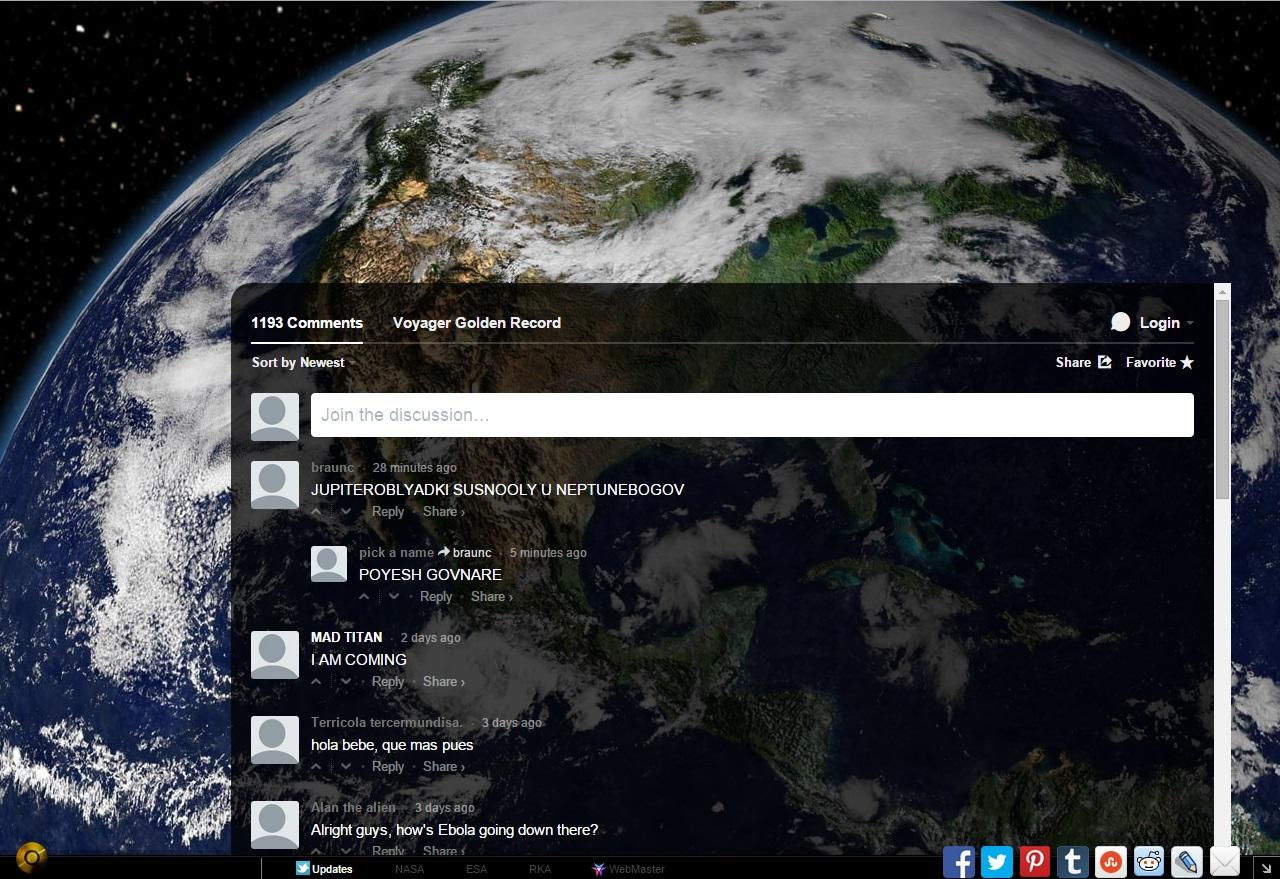Expand Share options on MAD TITAN's comment

coord(444,681)
